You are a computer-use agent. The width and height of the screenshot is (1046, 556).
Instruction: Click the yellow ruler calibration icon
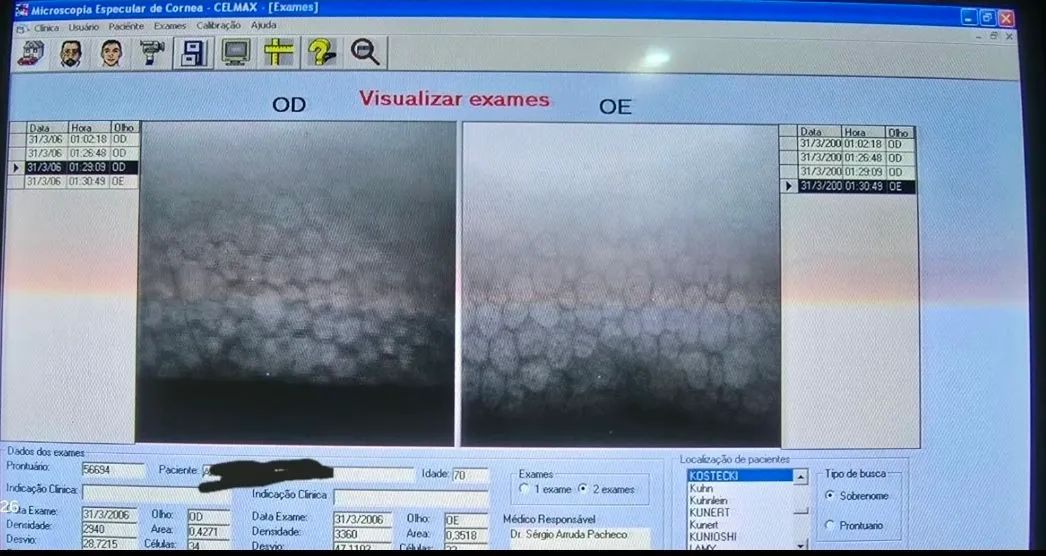tap(278, 52)
